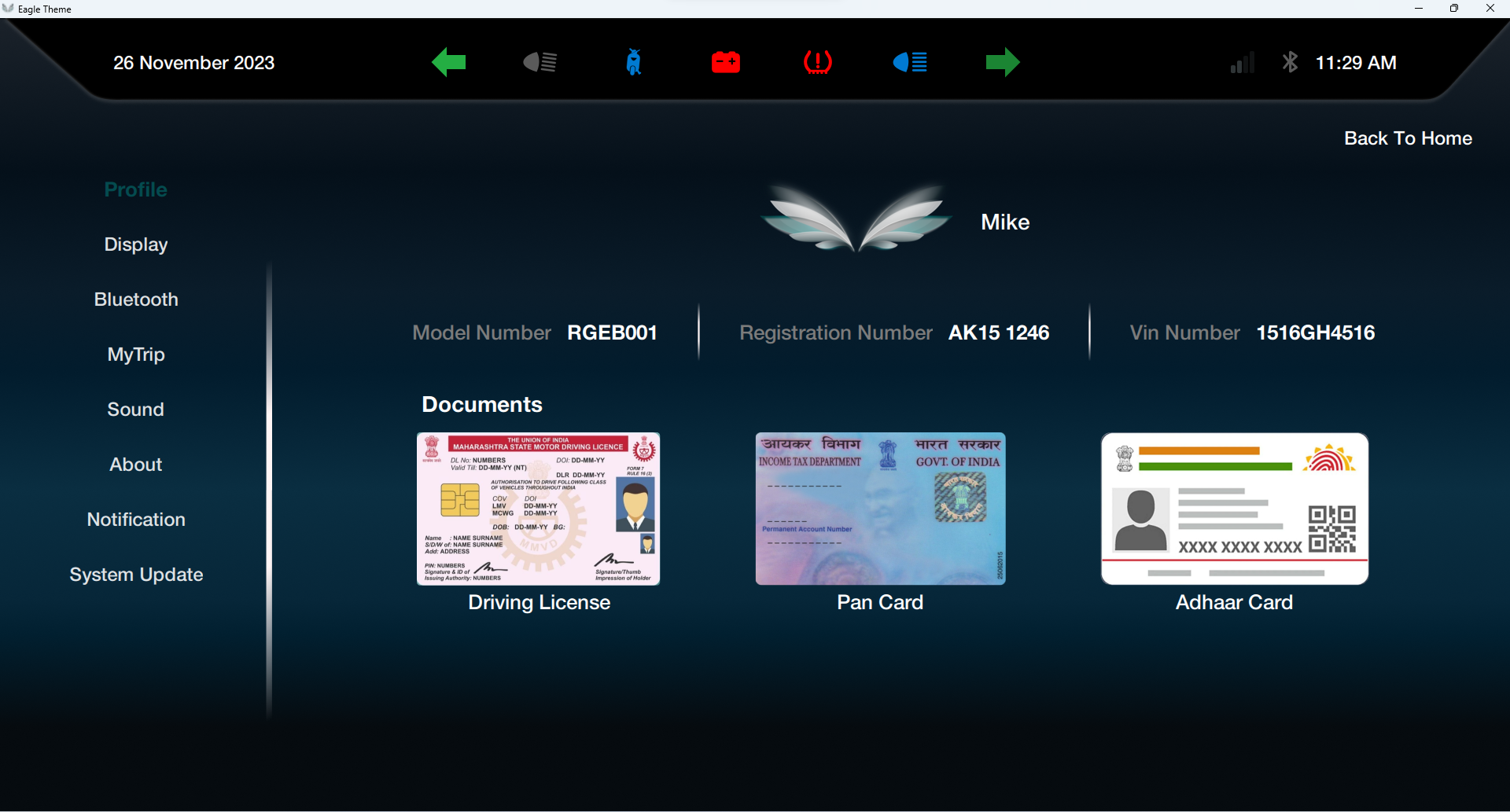The image size is (1510, 812).
Task: Click the Adhaar Card caption
Action: pyautogui.click(x=1234, y=602)
